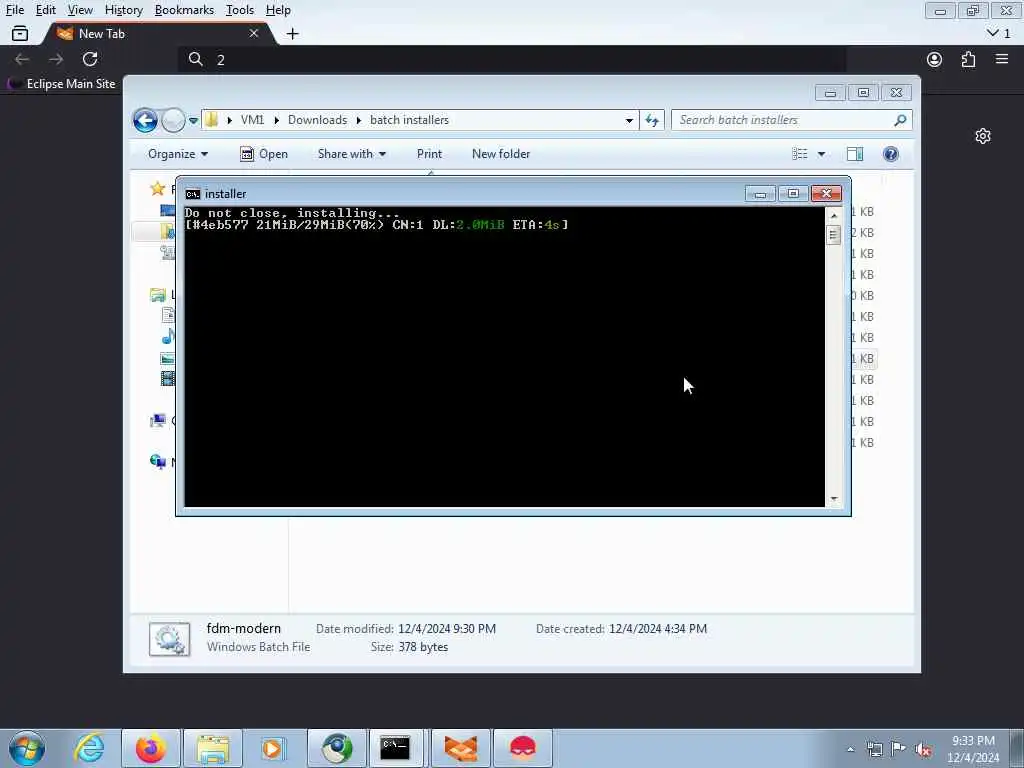Open the History menu
The width and height of the screenshot is (1024, 768).
point(123,10)
